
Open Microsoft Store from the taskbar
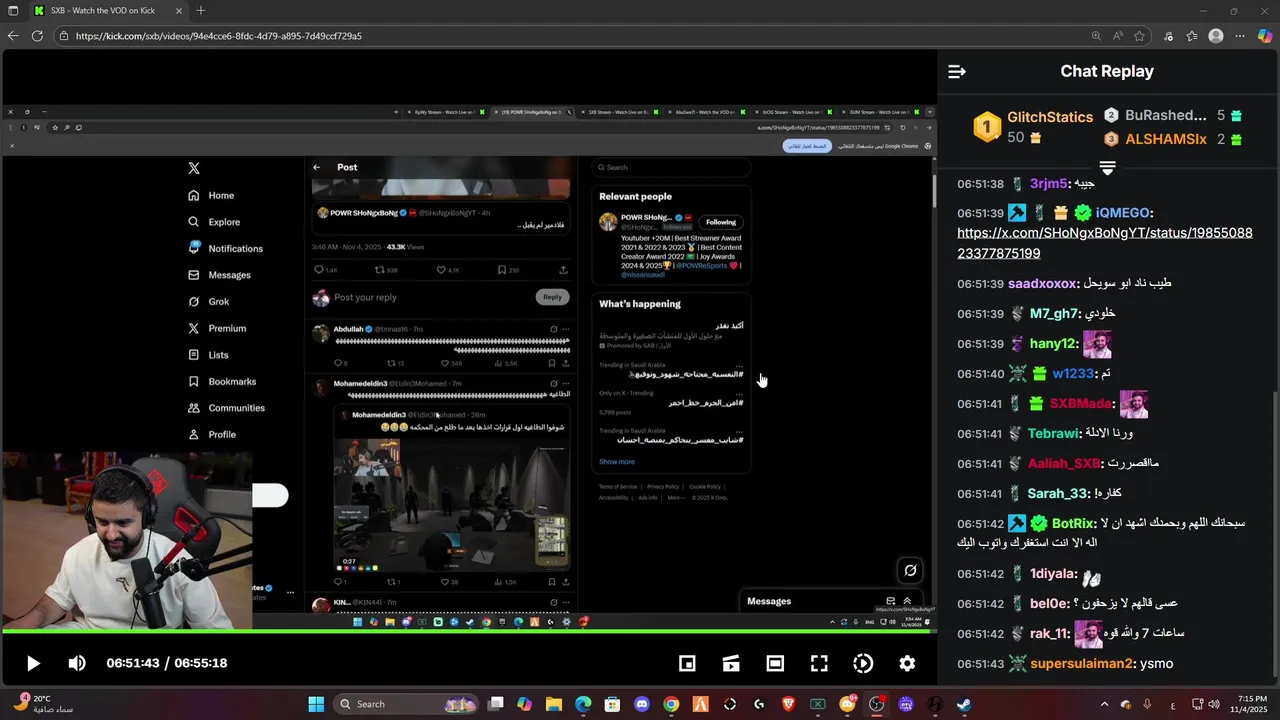pos(612,704)
